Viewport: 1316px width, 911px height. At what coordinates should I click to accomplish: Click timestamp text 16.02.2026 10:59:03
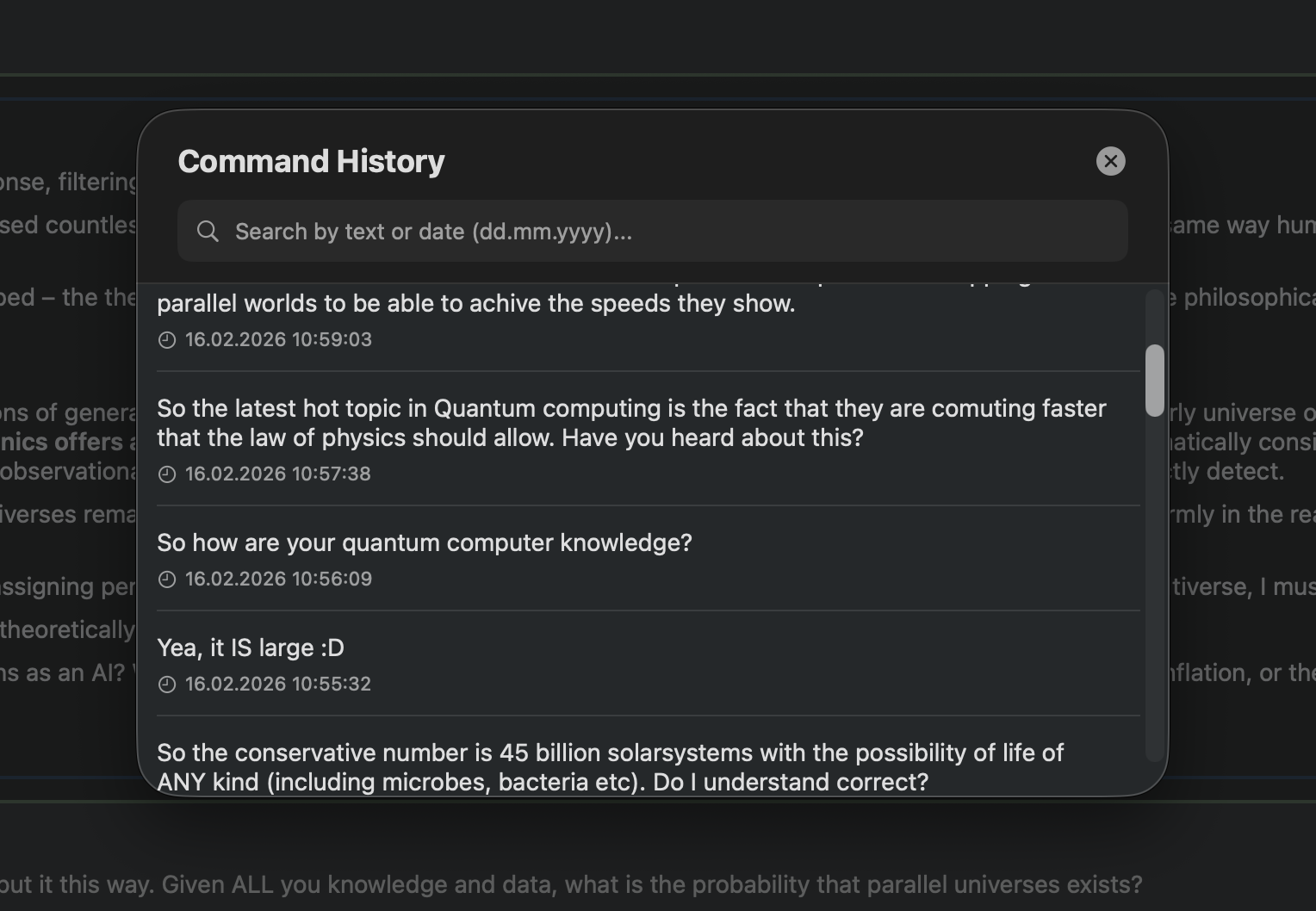pyautogui.click(x=277, y=339)
